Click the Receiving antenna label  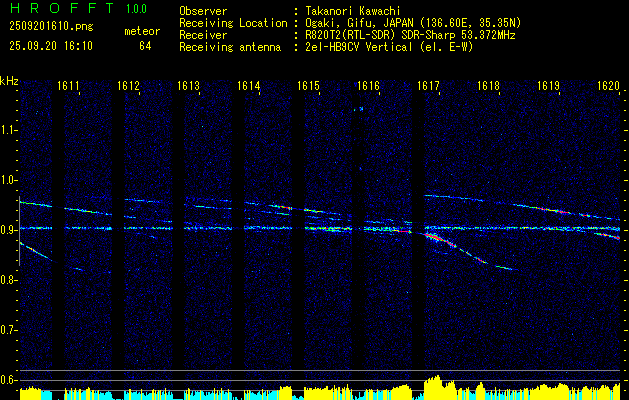230,47
